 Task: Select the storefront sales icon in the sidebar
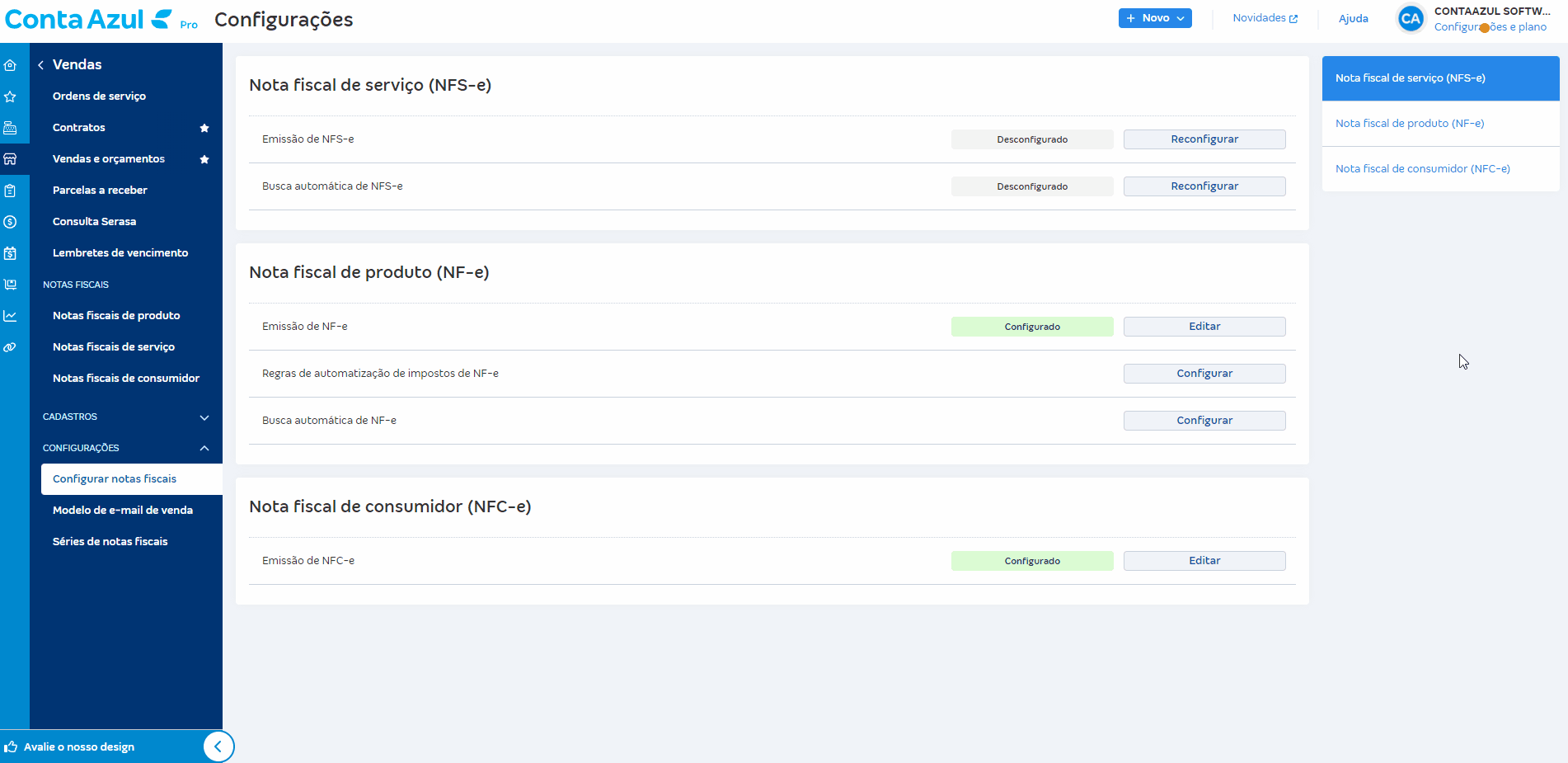(10, 159)
